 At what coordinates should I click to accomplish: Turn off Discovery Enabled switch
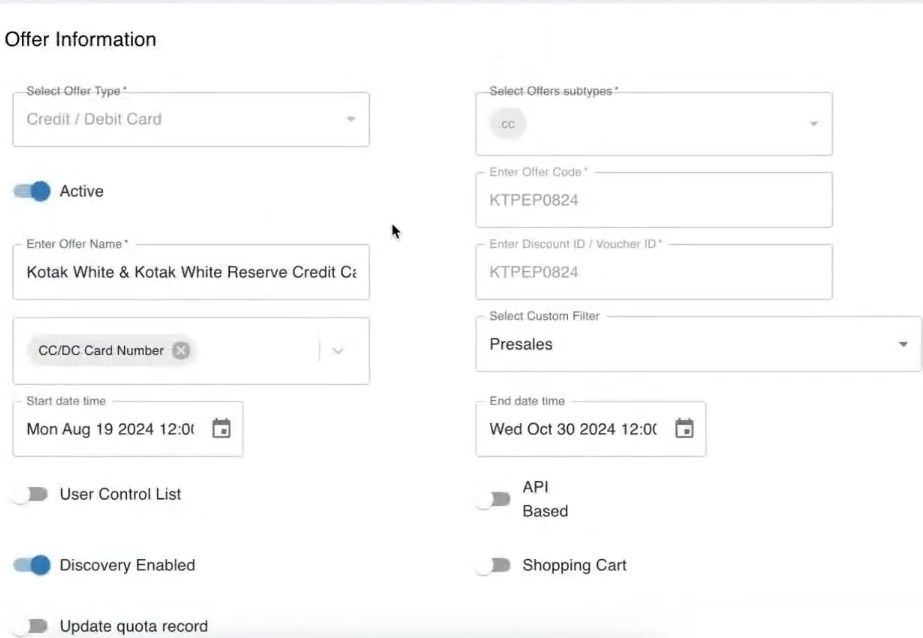point(32,565)
